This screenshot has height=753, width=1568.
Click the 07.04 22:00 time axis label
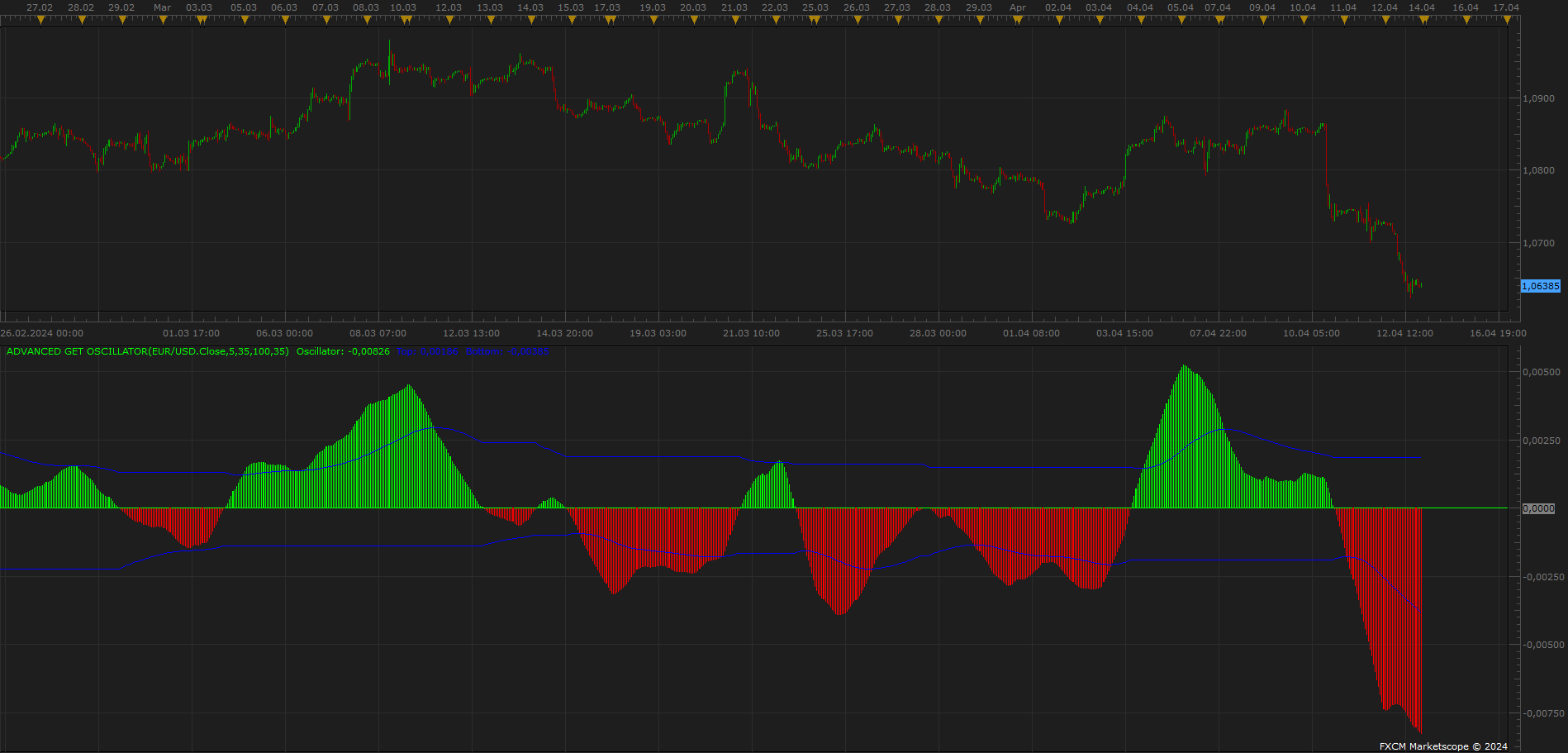pyautogui.click(x=1218, y=333)
